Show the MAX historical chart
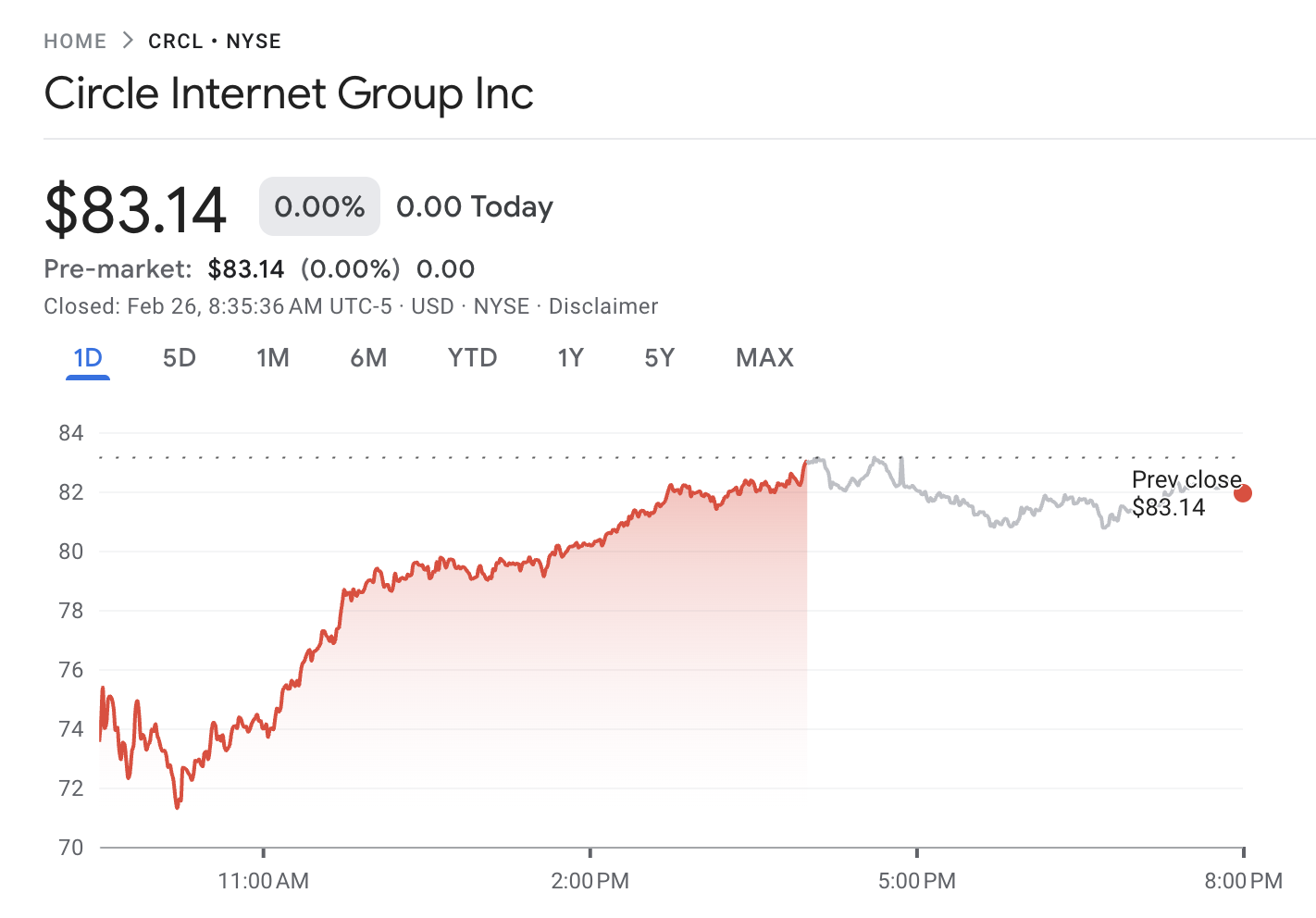 (764, 358)
